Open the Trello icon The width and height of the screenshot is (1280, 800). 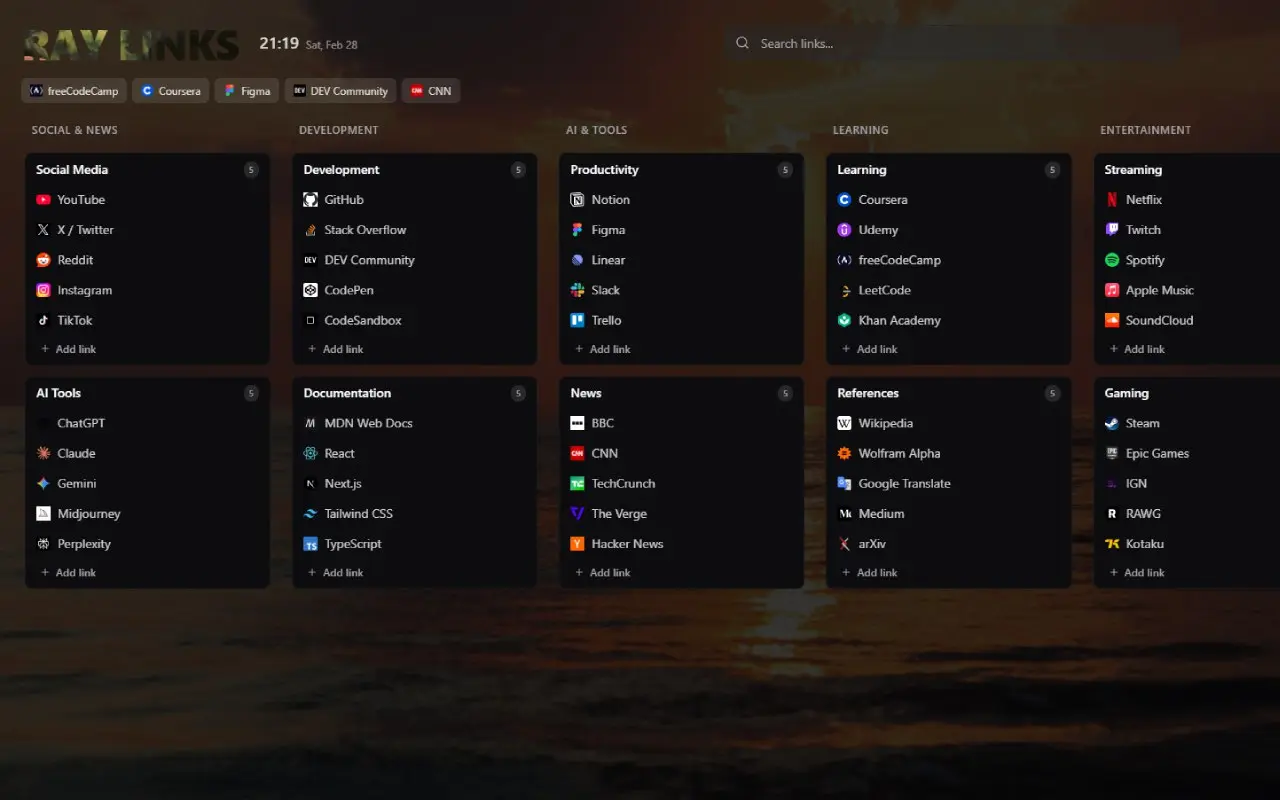click(577, 320)
